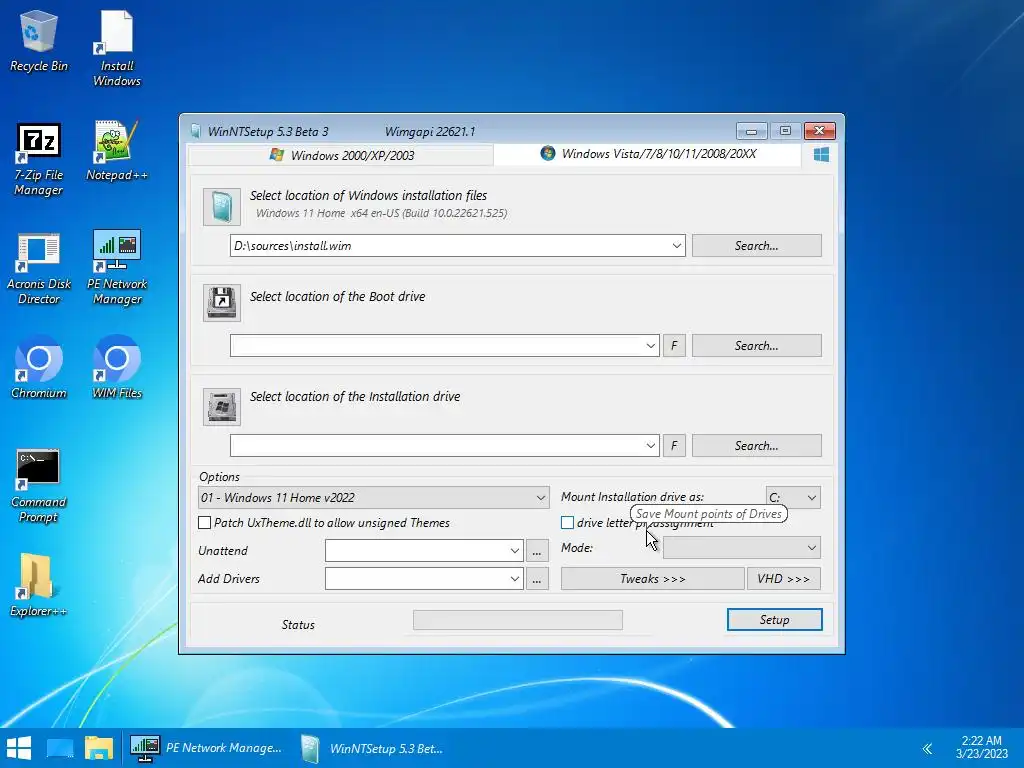
Task: Browse for drivers with ... button
Action: coord(537,579)
